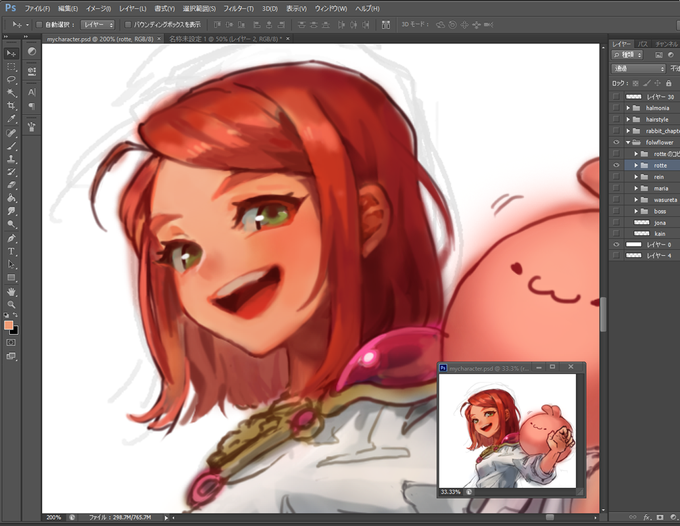Select the Move tool in the toolbox
This screenshot has width=680, height=526.
(x=11, y=53)
